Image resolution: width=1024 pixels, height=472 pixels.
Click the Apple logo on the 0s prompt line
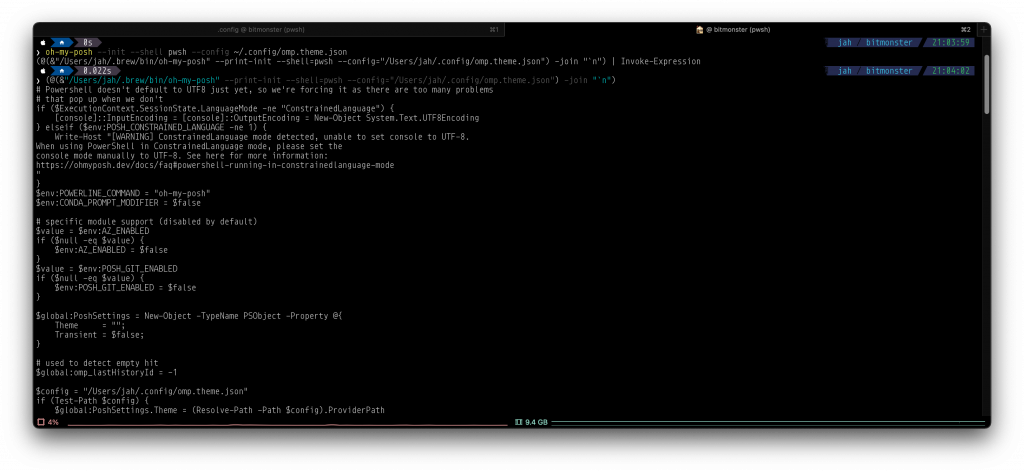coord(43,42)
